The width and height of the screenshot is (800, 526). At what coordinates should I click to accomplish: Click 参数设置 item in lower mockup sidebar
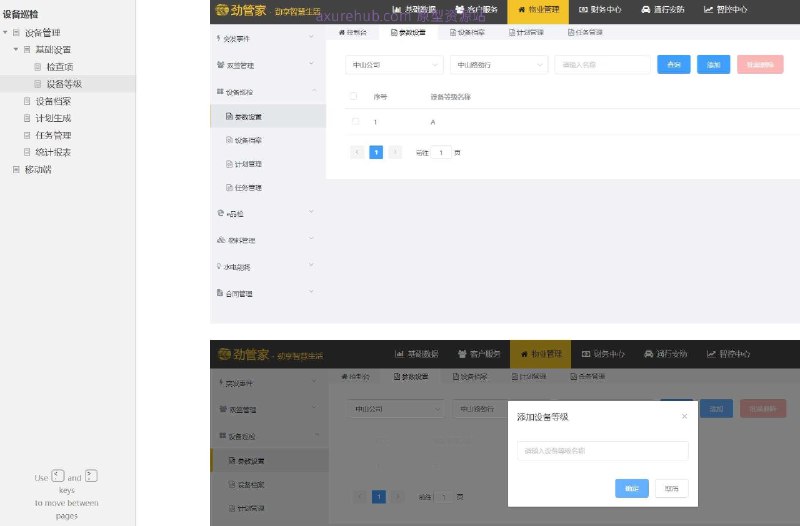click(269, 461)
